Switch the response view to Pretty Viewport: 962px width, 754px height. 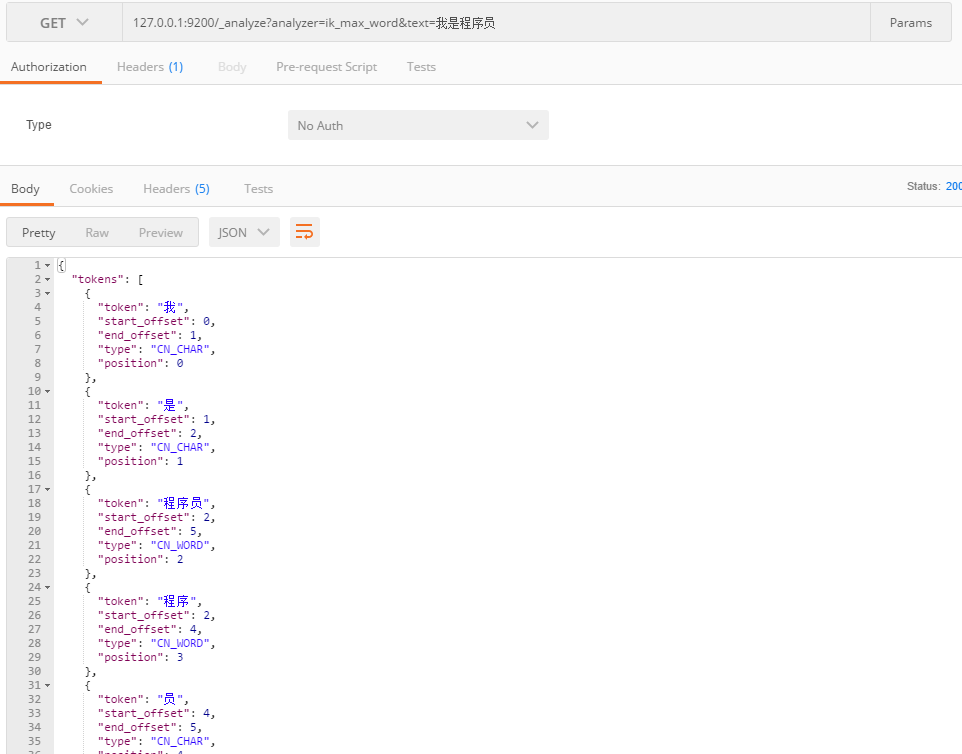[39, 233]
